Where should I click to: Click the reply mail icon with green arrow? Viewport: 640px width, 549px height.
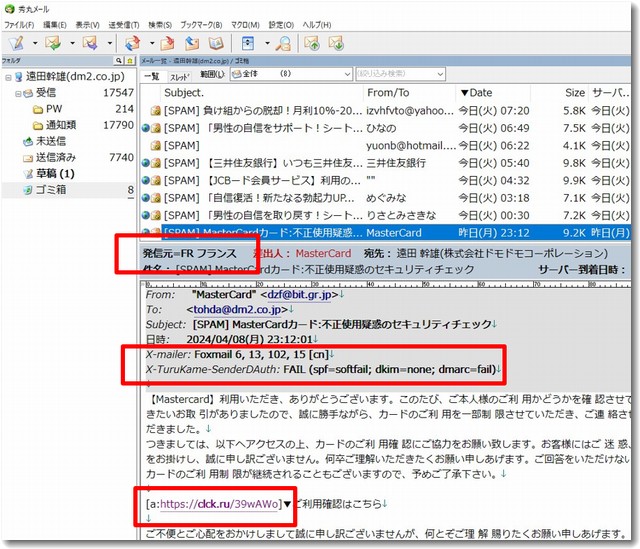[x=53, y=43]
